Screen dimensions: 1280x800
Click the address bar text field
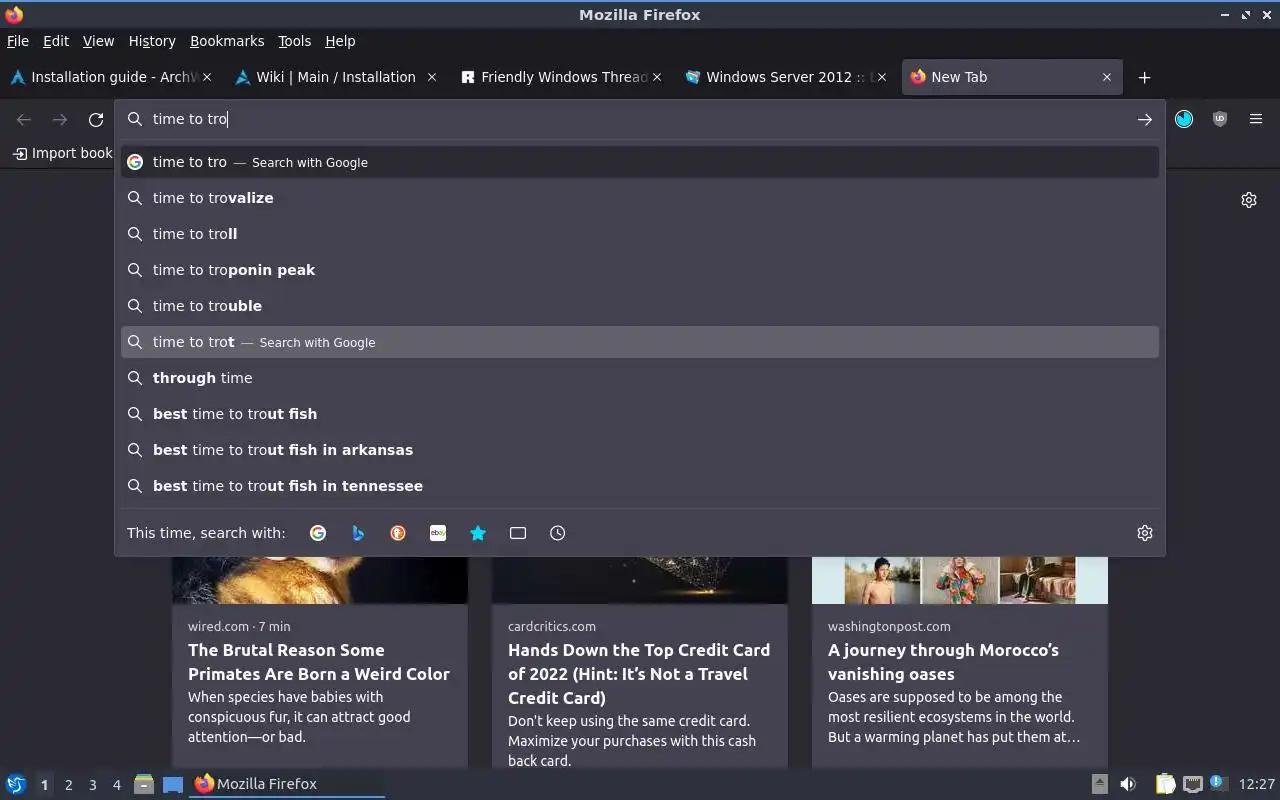(x=640, y=119)
